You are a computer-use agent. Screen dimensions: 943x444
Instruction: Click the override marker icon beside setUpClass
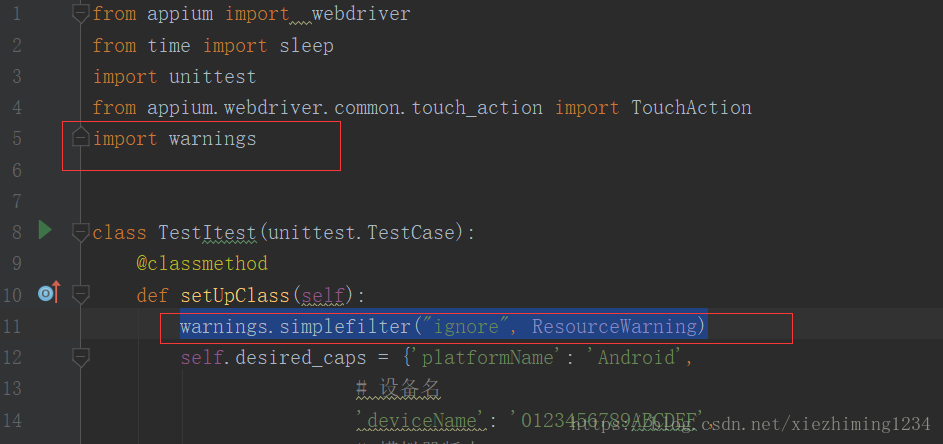[x=48, y=293]
